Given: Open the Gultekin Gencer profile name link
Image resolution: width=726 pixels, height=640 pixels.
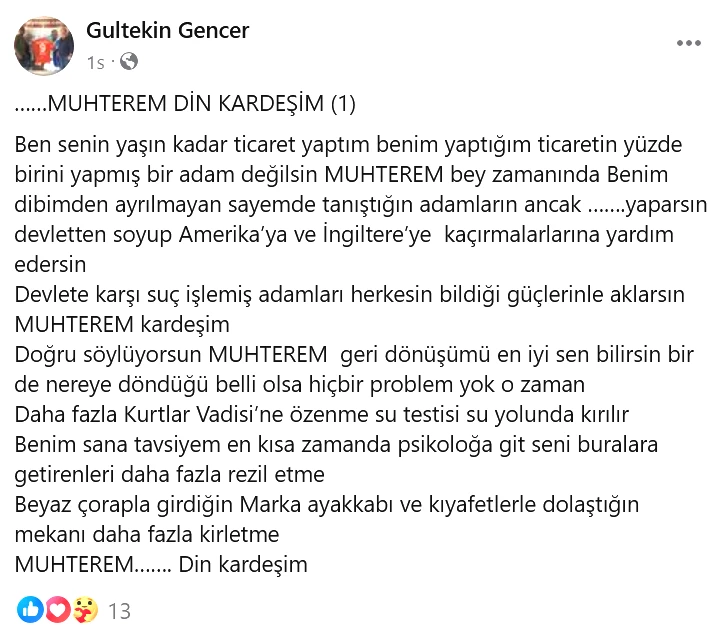Looking at the screenshot, I should coord(168,31).
